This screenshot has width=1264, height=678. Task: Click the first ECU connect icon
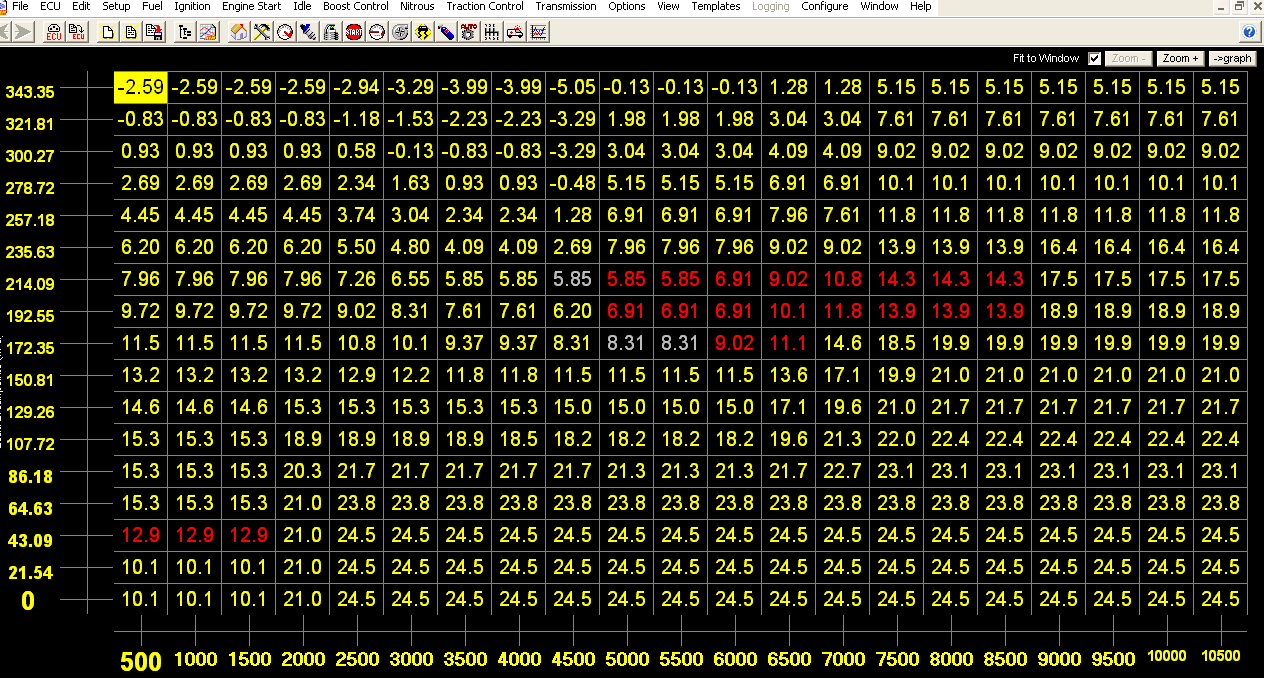[54, 32]
